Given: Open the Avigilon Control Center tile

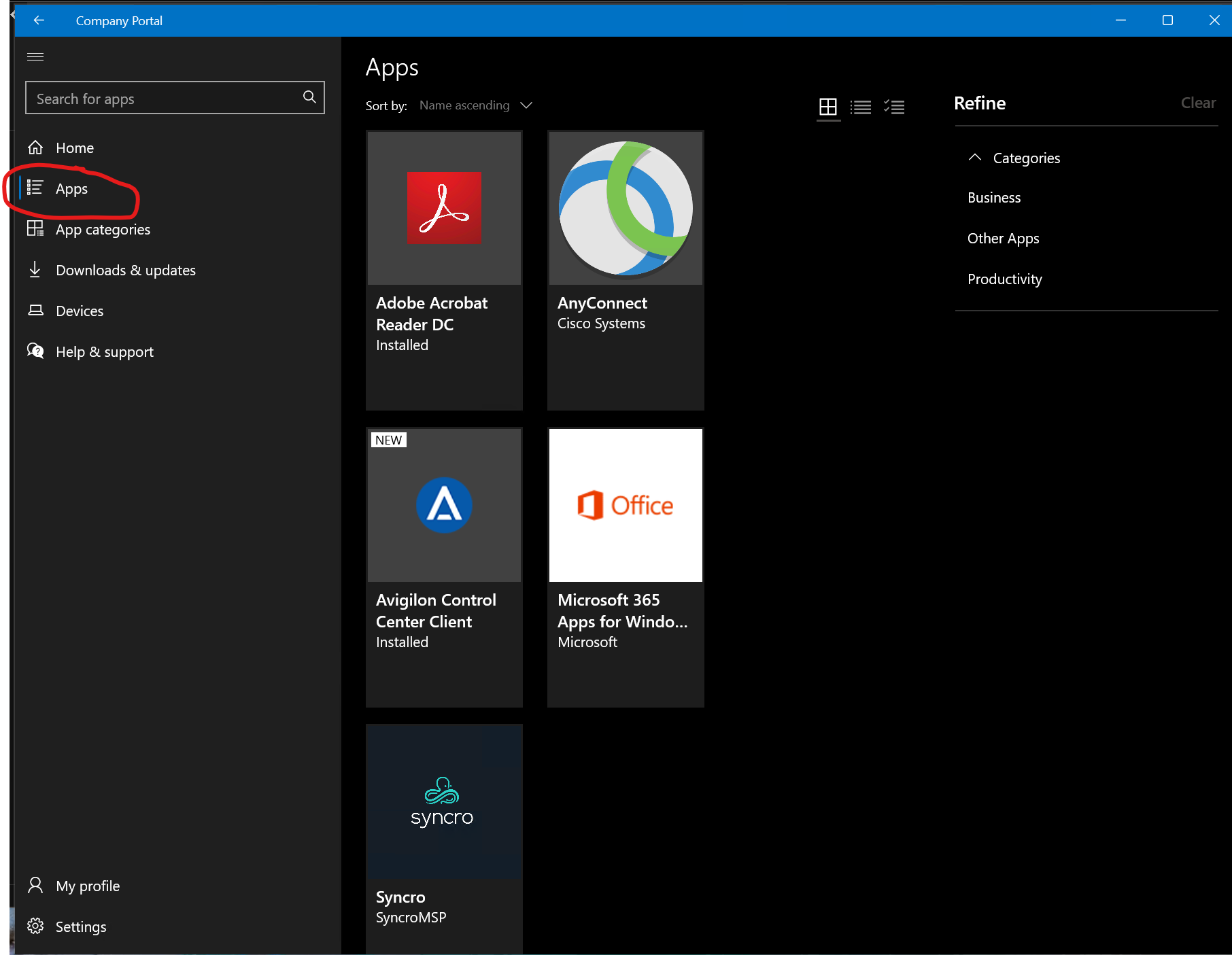Looking at the screenshot, I should pos(444,568).
